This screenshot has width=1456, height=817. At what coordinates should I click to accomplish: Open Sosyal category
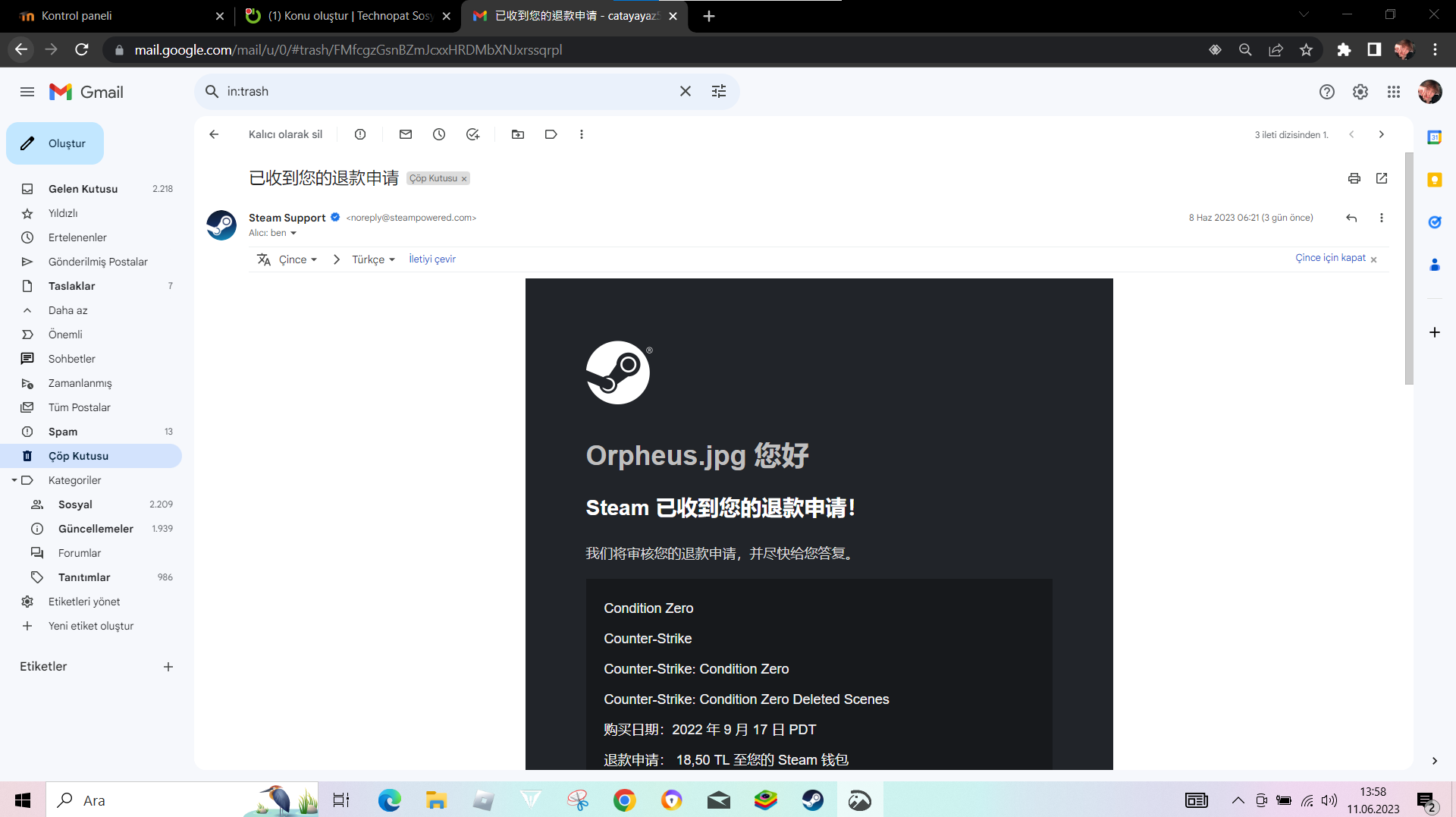pyautogui.click(x=91, y=504)
